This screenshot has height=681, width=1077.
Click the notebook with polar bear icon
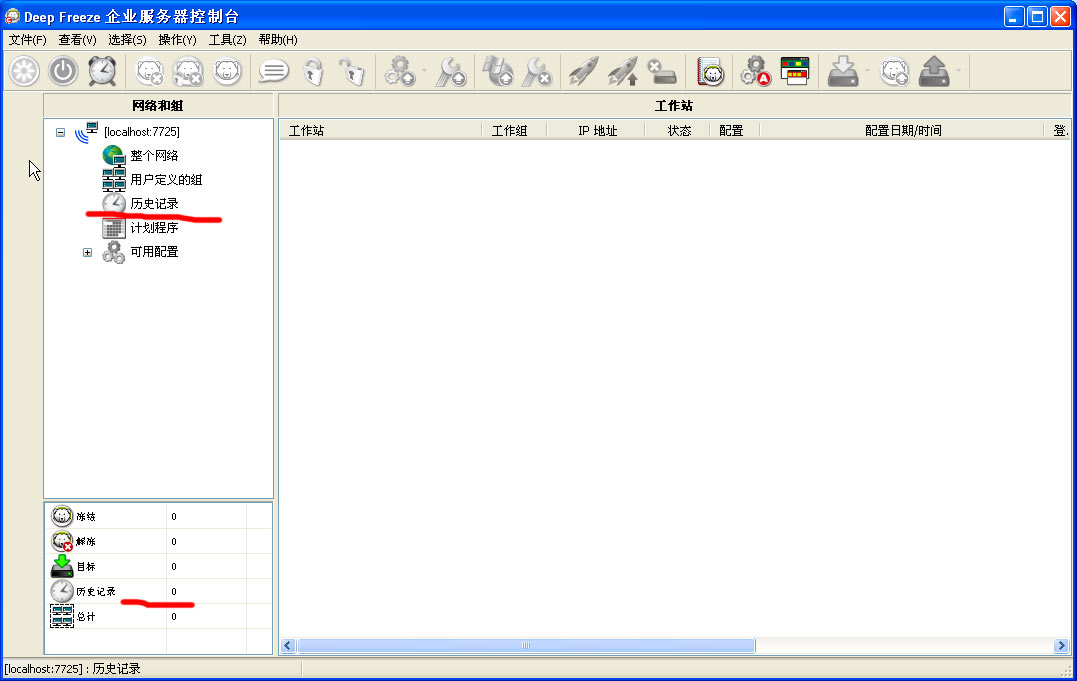[710, 71]
